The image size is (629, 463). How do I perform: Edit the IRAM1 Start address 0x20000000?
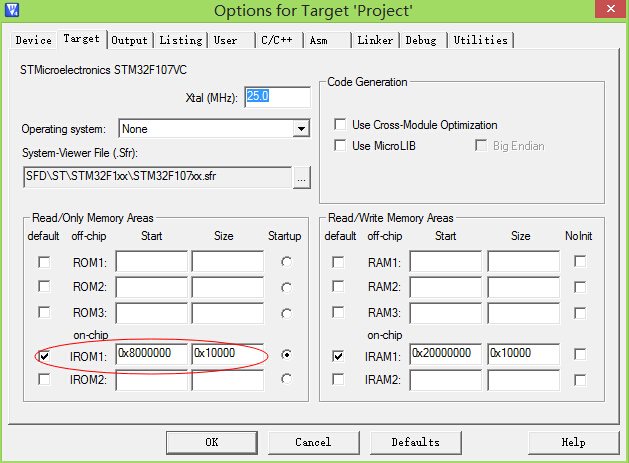(x=446, y=354)
